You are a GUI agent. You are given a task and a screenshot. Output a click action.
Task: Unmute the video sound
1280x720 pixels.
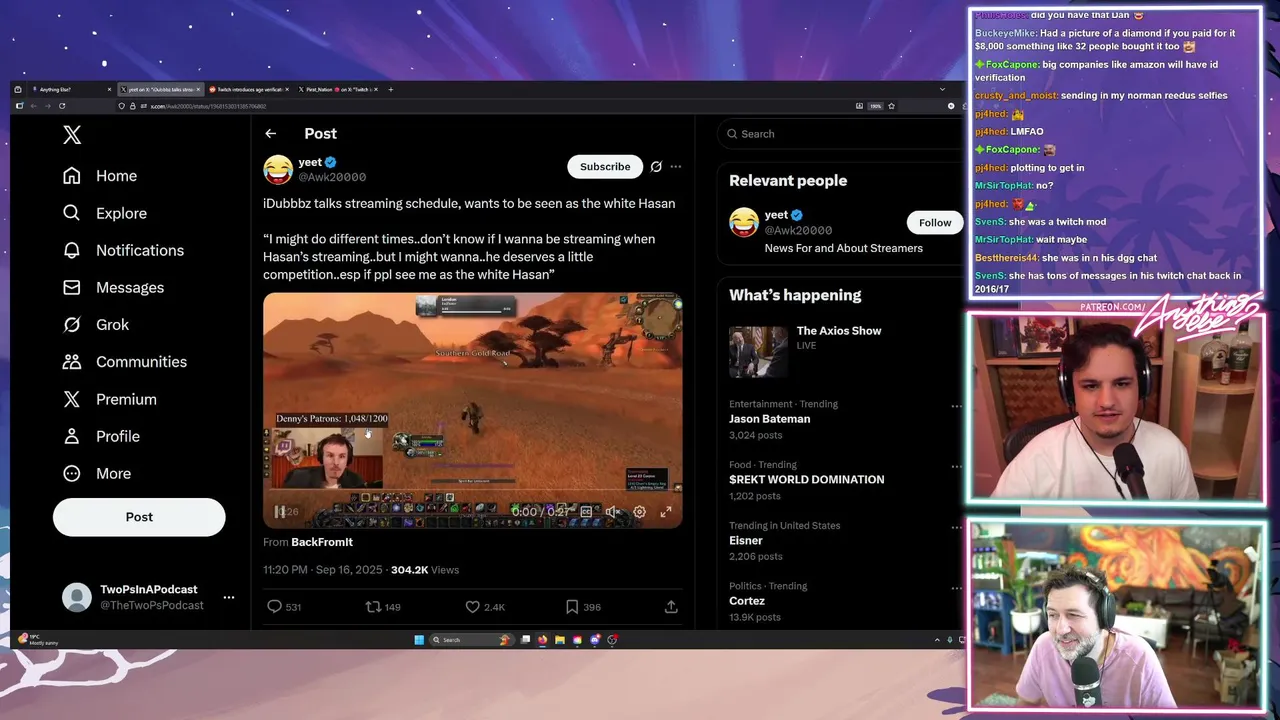tap(613, 512)
